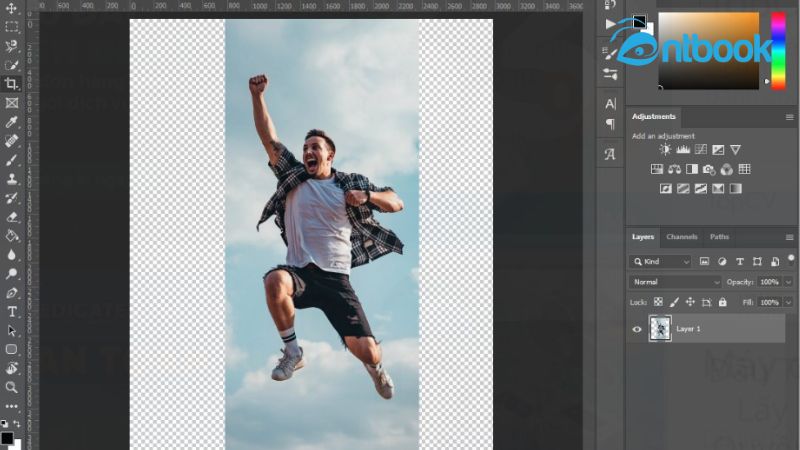Select the Eraser tool
800x450 pixels.
tap(11, 217)
